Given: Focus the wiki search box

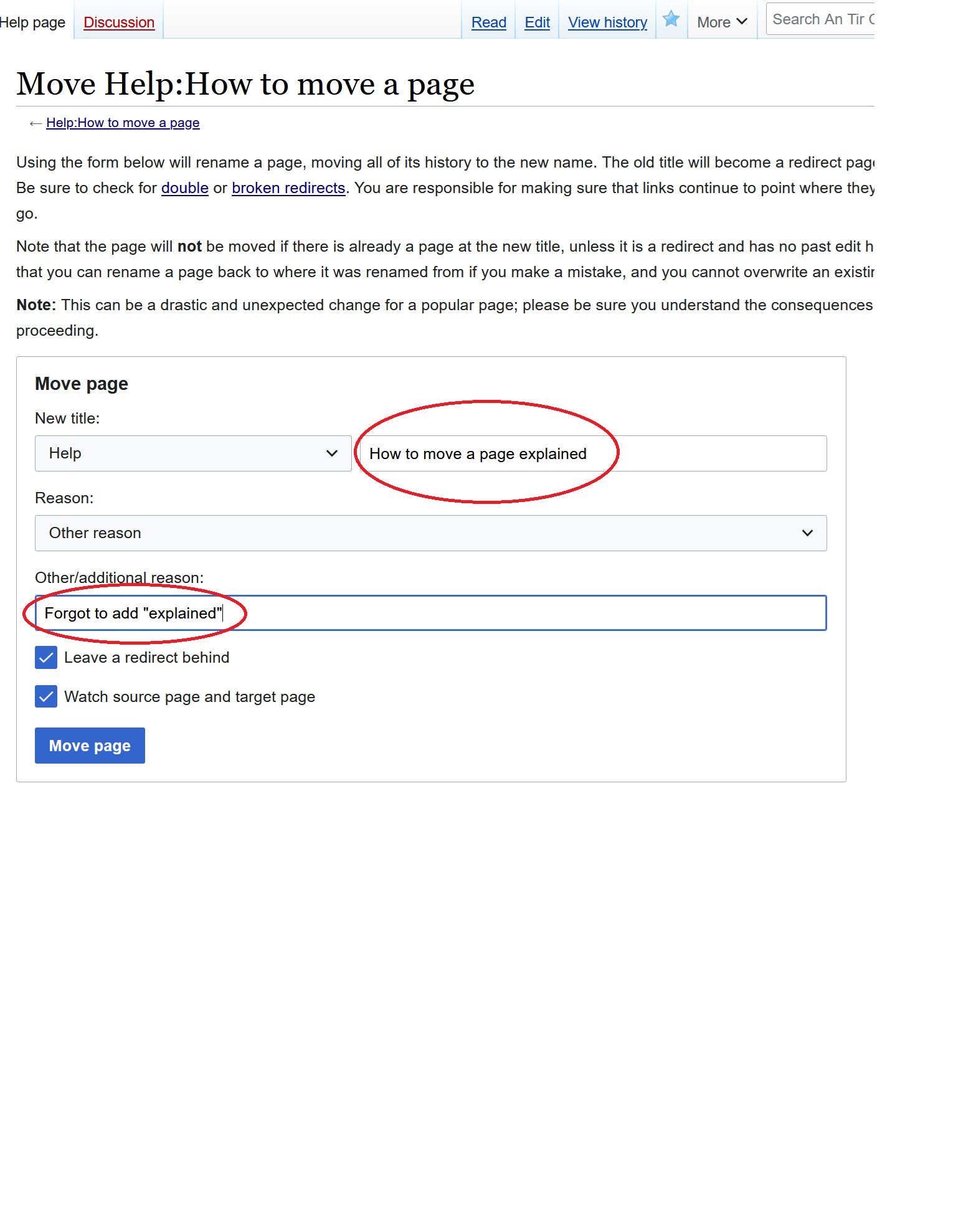Looking at the screenshot, I should click(x=821, y=19).
